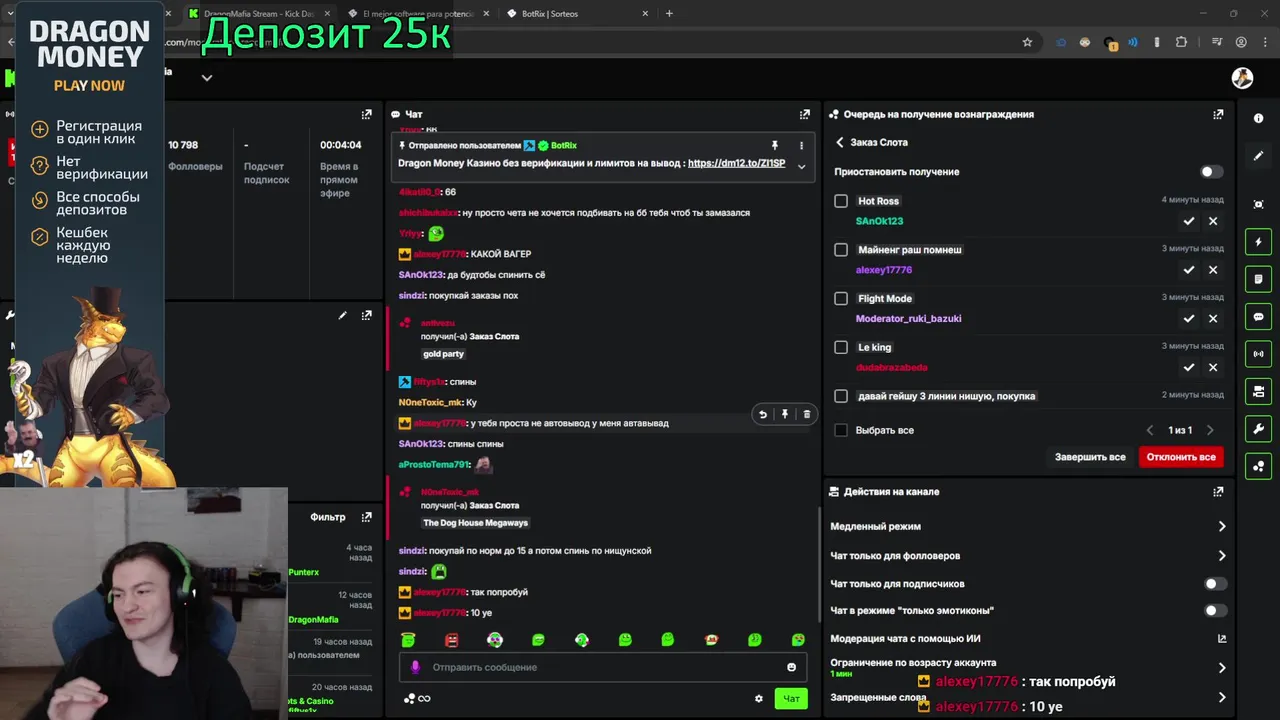This screenshot has height=720, width=1280.
Task: Send message with green Чат button
Action: tap(791, 698)
